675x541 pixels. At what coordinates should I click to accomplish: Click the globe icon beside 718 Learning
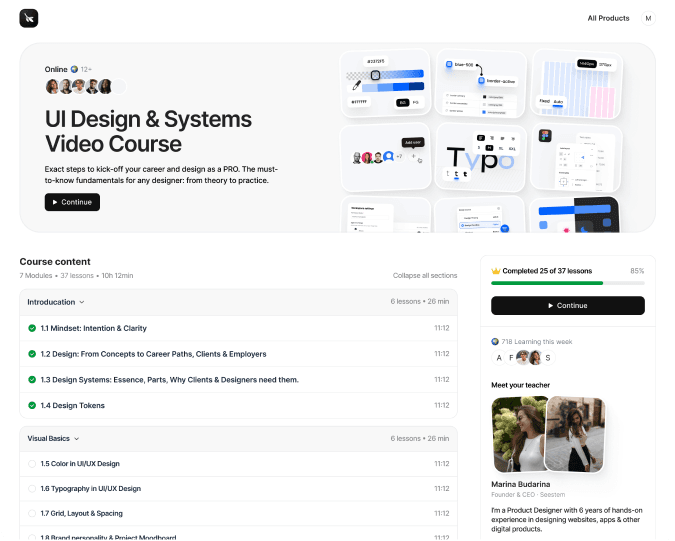(x=495, y=341)
